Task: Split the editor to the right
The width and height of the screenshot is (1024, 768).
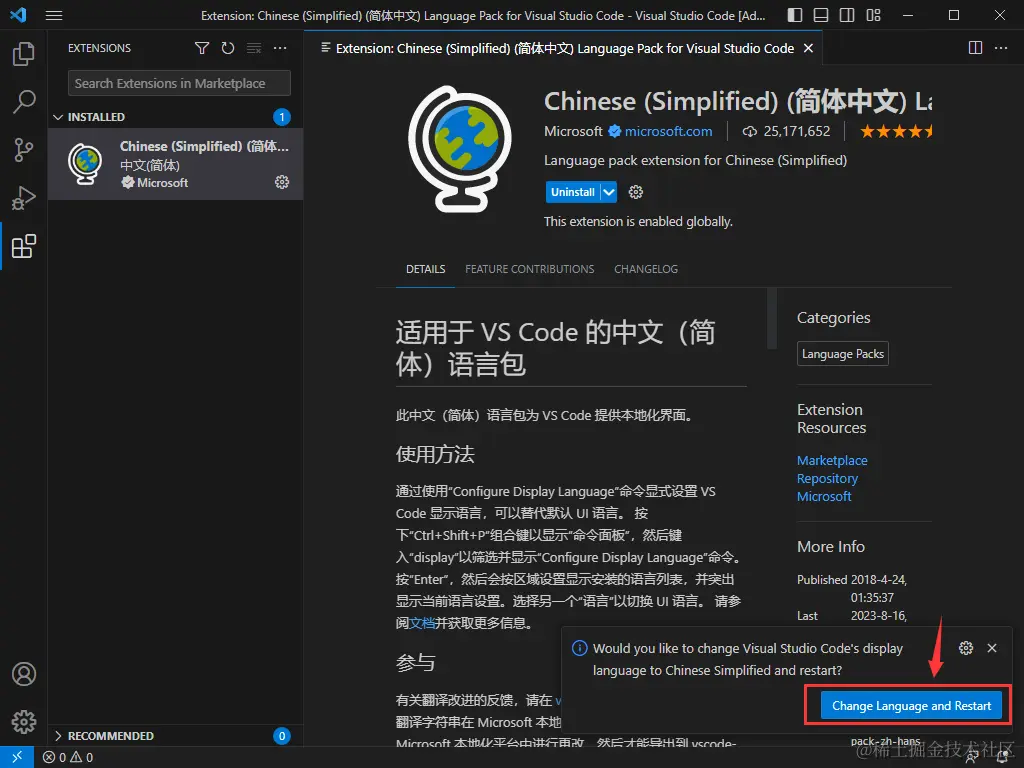Action: [975, 48]
